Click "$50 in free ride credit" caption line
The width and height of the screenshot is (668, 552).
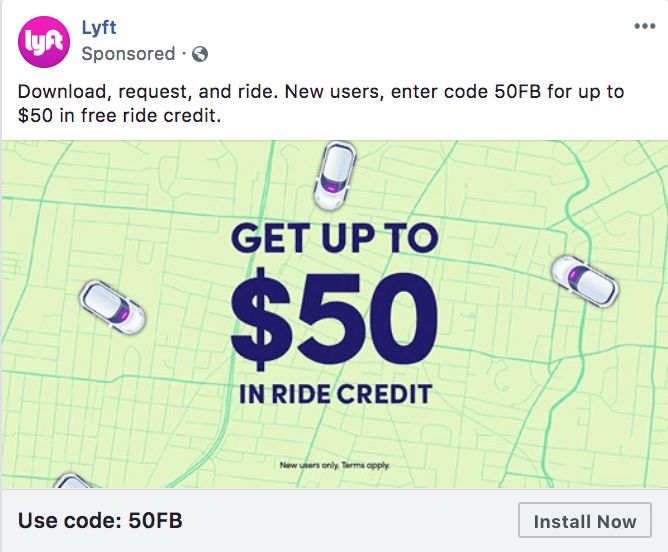120,116
